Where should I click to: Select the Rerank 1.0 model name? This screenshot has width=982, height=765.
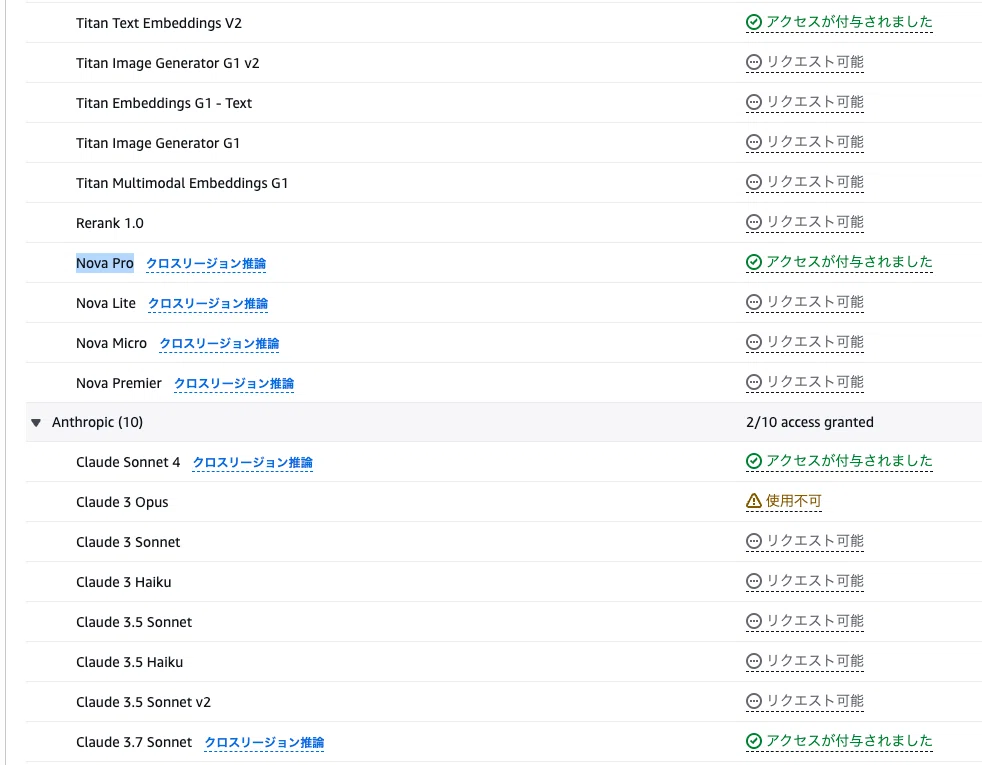pos(110,223)
